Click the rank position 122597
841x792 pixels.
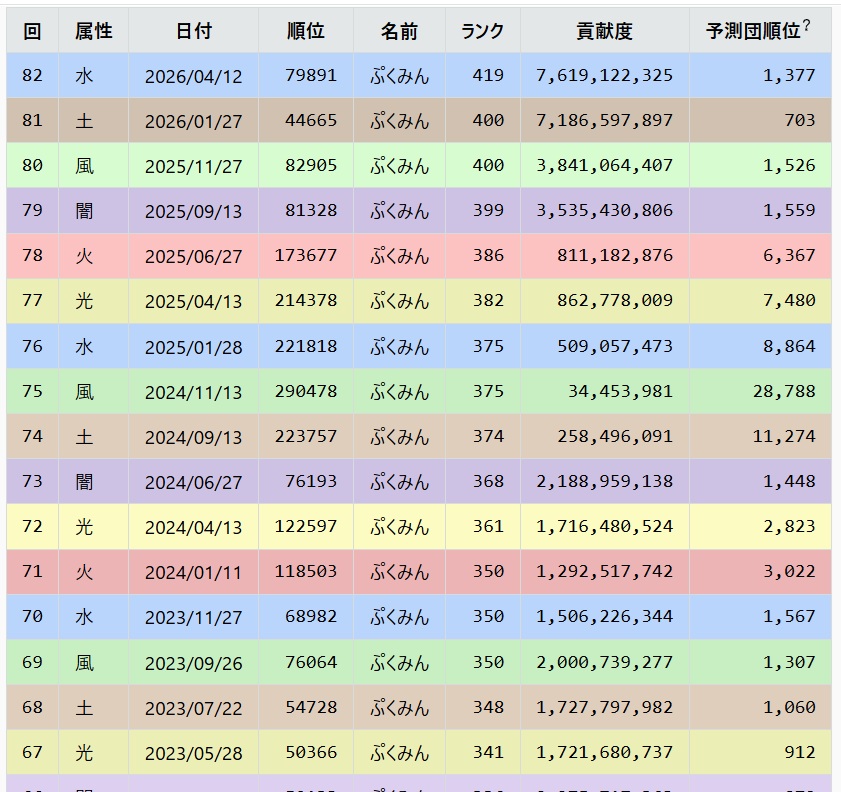(x=306, y=527)
